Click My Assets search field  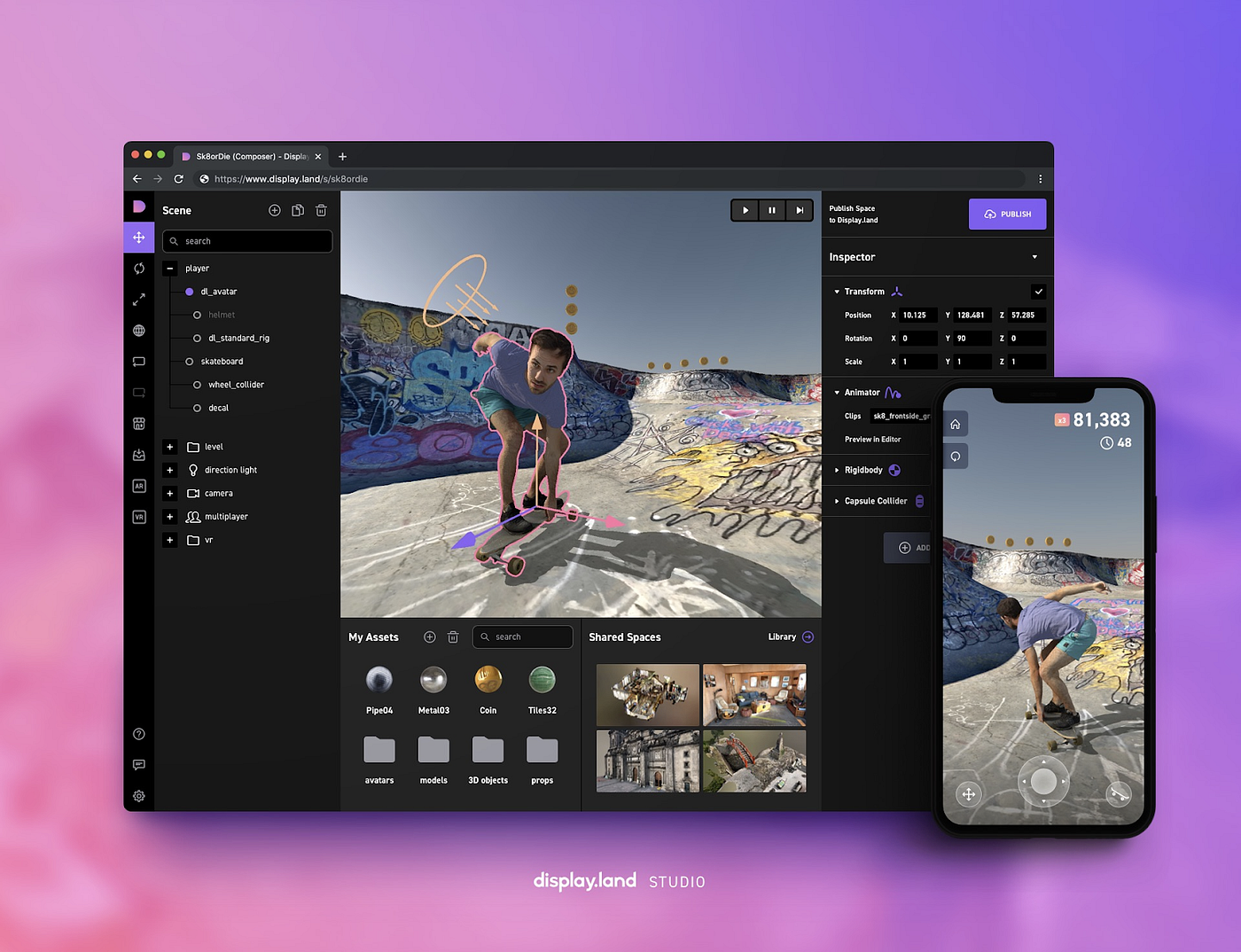coord(523,637)
